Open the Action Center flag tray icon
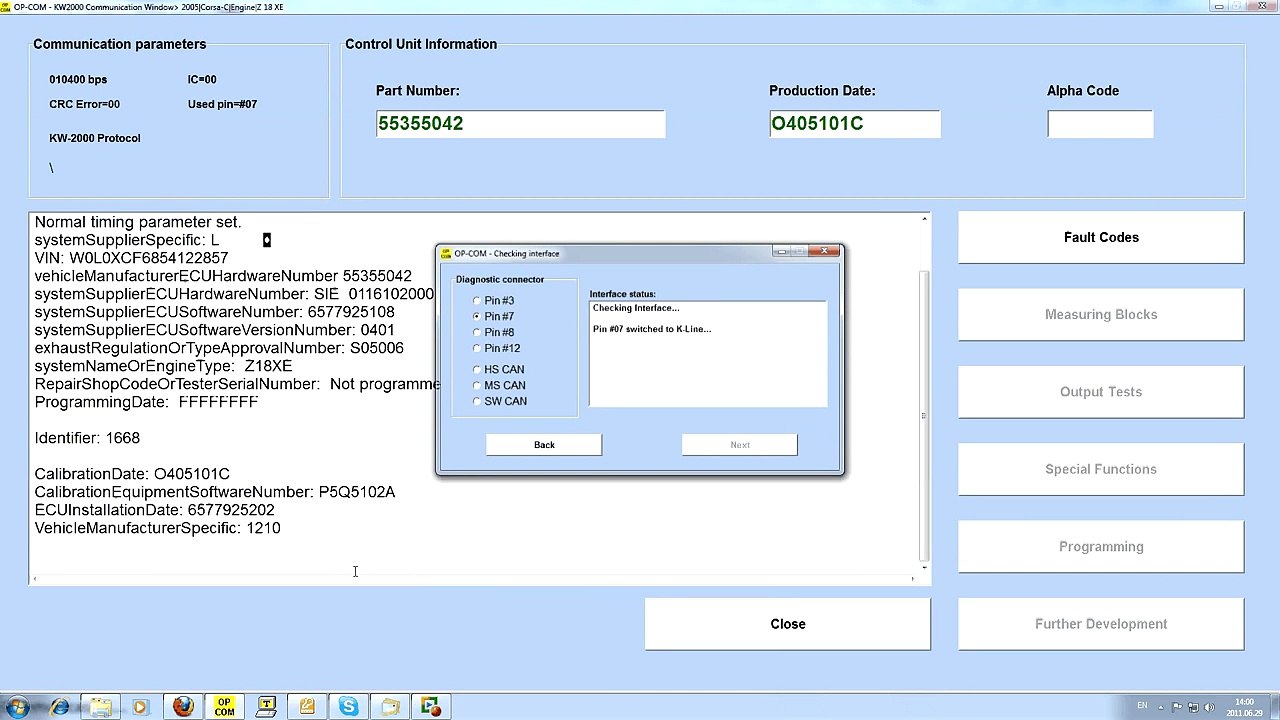 (1178, 707)
